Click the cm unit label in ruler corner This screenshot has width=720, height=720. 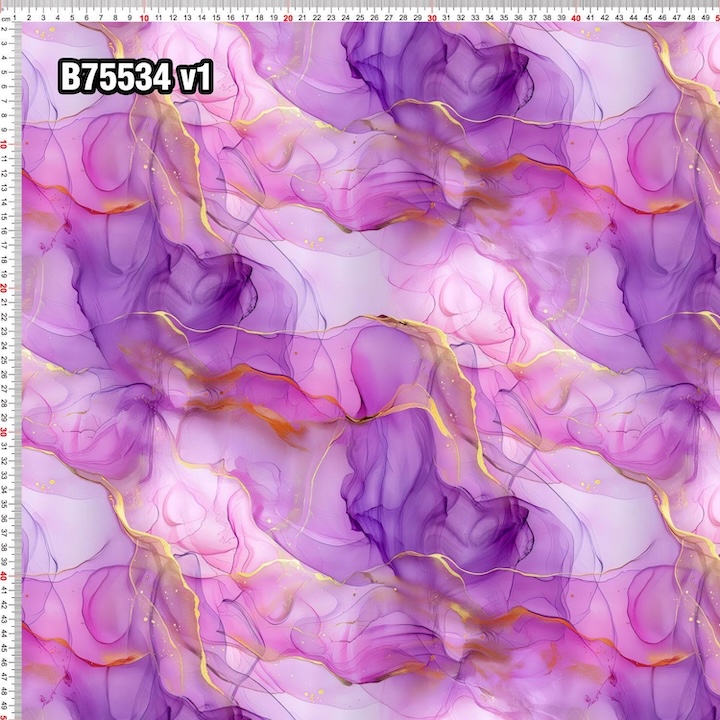pos(6,16)
